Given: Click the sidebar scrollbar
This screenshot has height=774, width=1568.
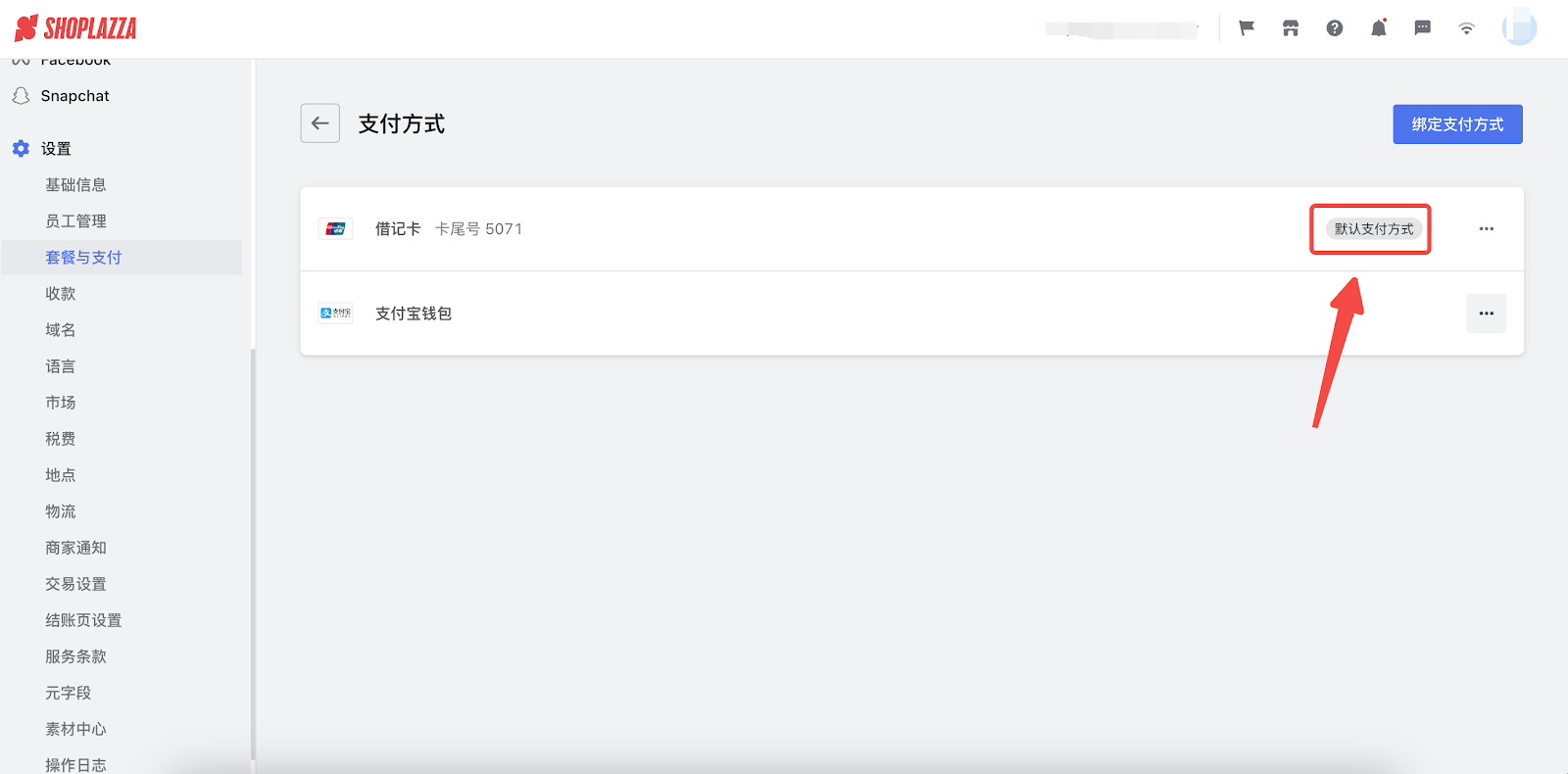Looking at the screenshot, I should [253, 554].
